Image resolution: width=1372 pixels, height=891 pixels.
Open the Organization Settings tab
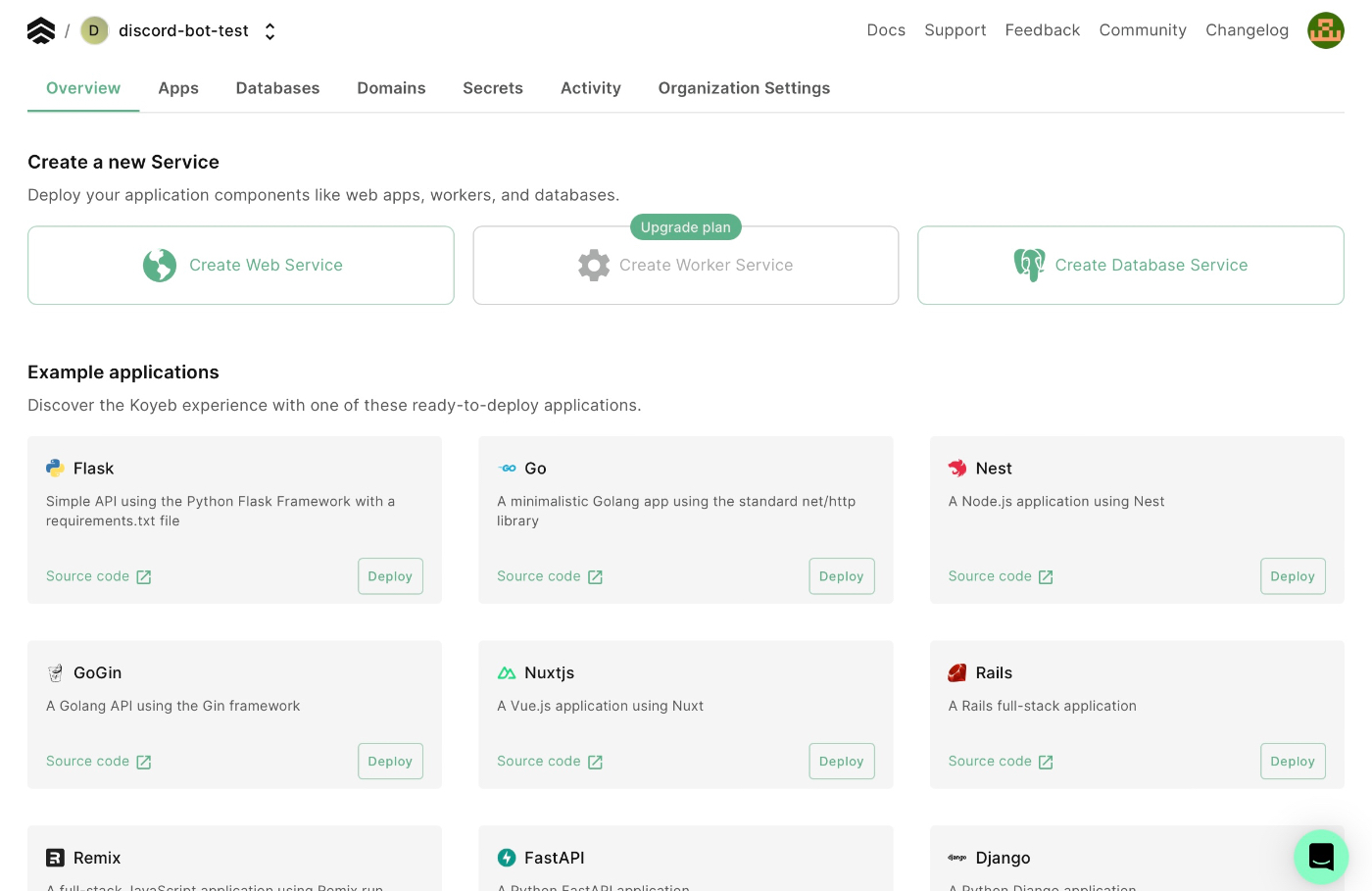pos(744,88)
